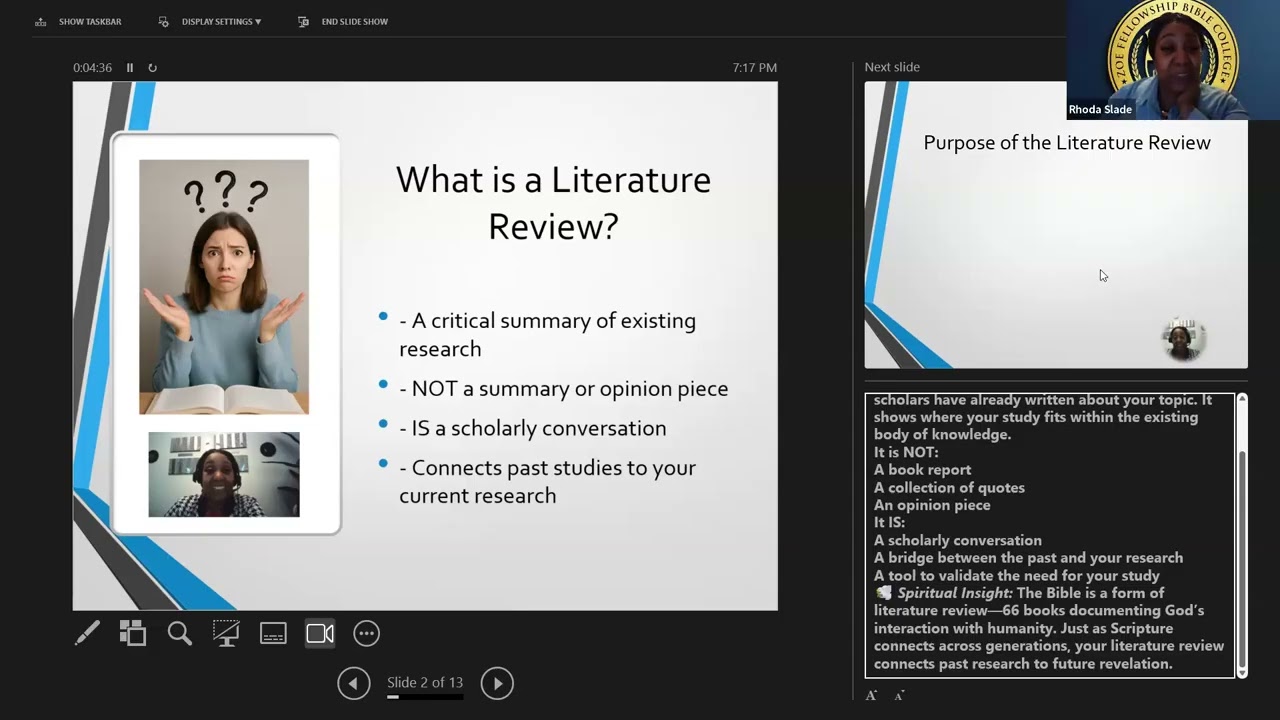The width and height of the screenshot is (1280, 720).
Task: Click notes line 'A scholarly conversation'
Action: [x=958, y=540]
